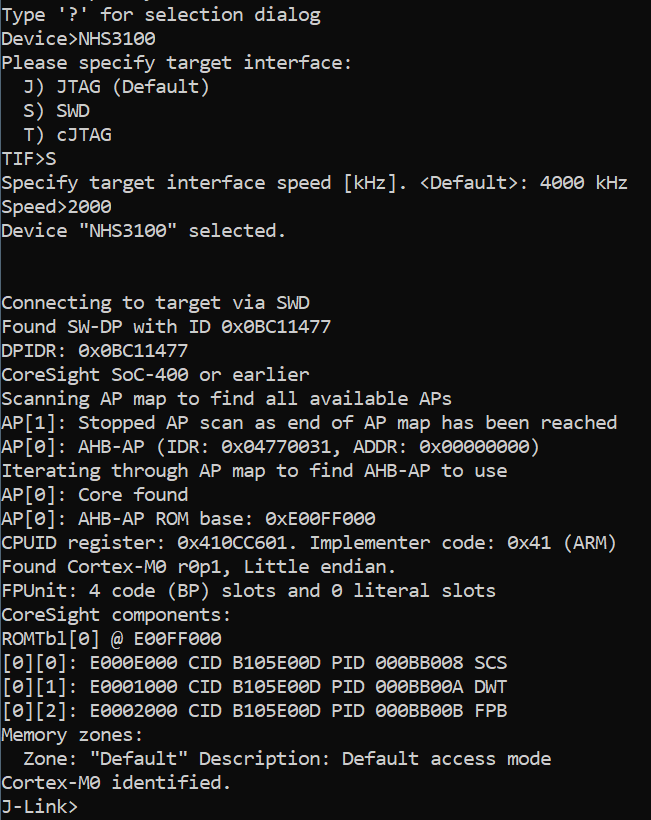This screenshot has height=820, width=651.
Task: Click the DPIDR: 0x0BC11477 line
Action: (x=95, y=351)
